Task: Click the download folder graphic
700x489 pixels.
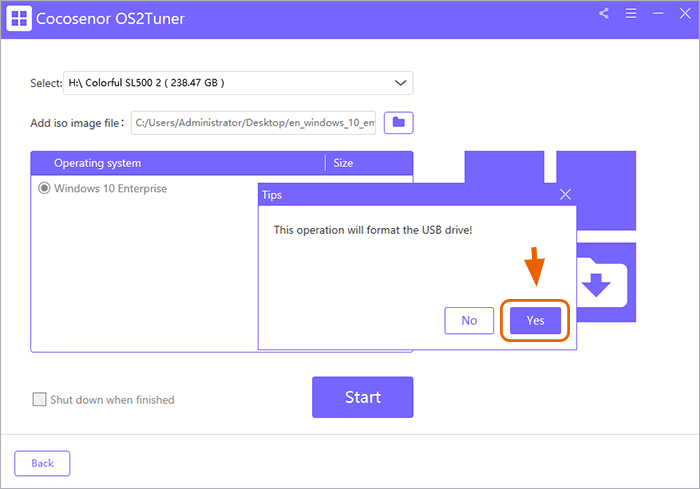Action: [602, 282]
